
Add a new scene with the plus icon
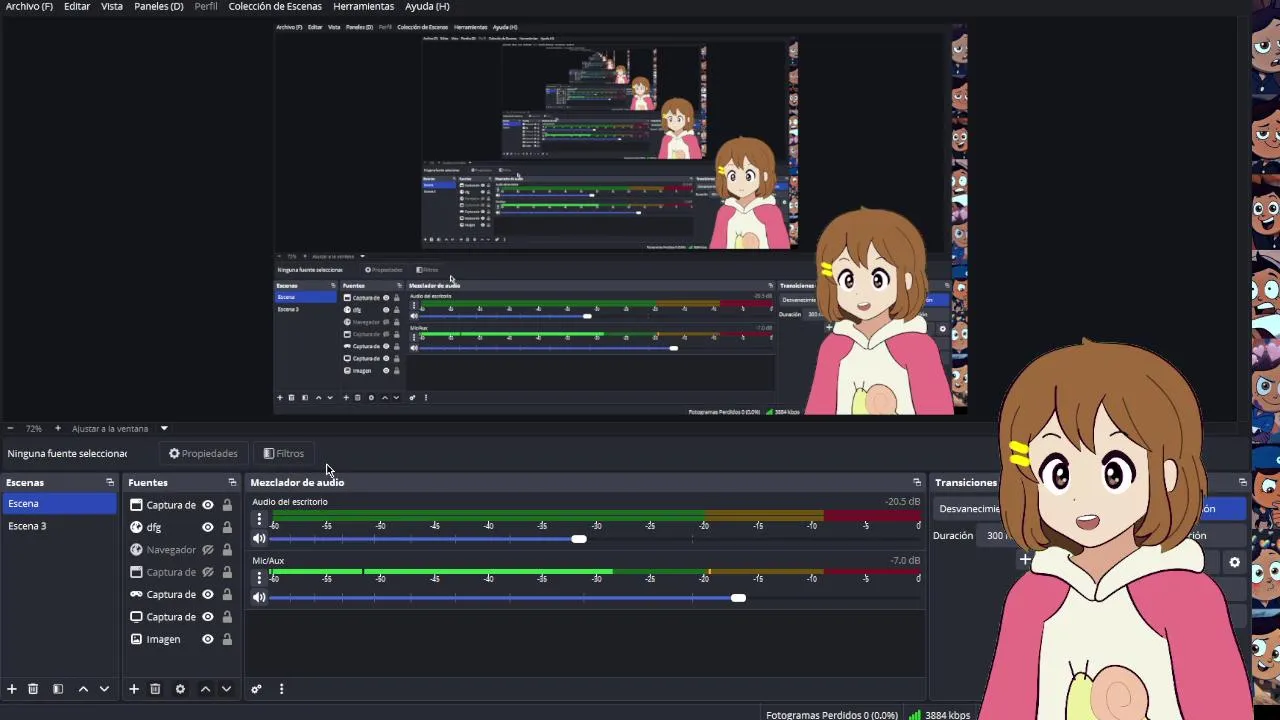pyautogui.click(x=12, y=689)
